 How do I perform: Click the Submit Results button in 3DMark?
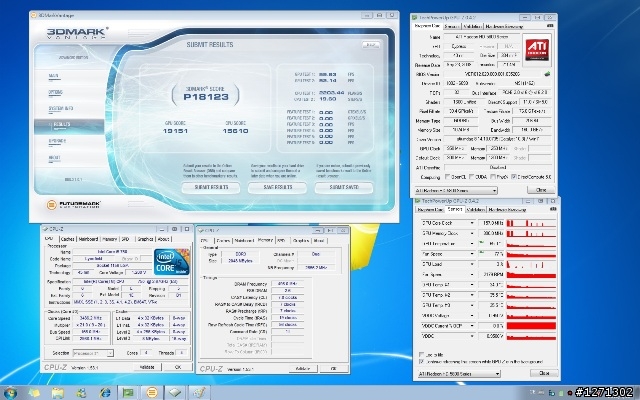coord(211,187)
